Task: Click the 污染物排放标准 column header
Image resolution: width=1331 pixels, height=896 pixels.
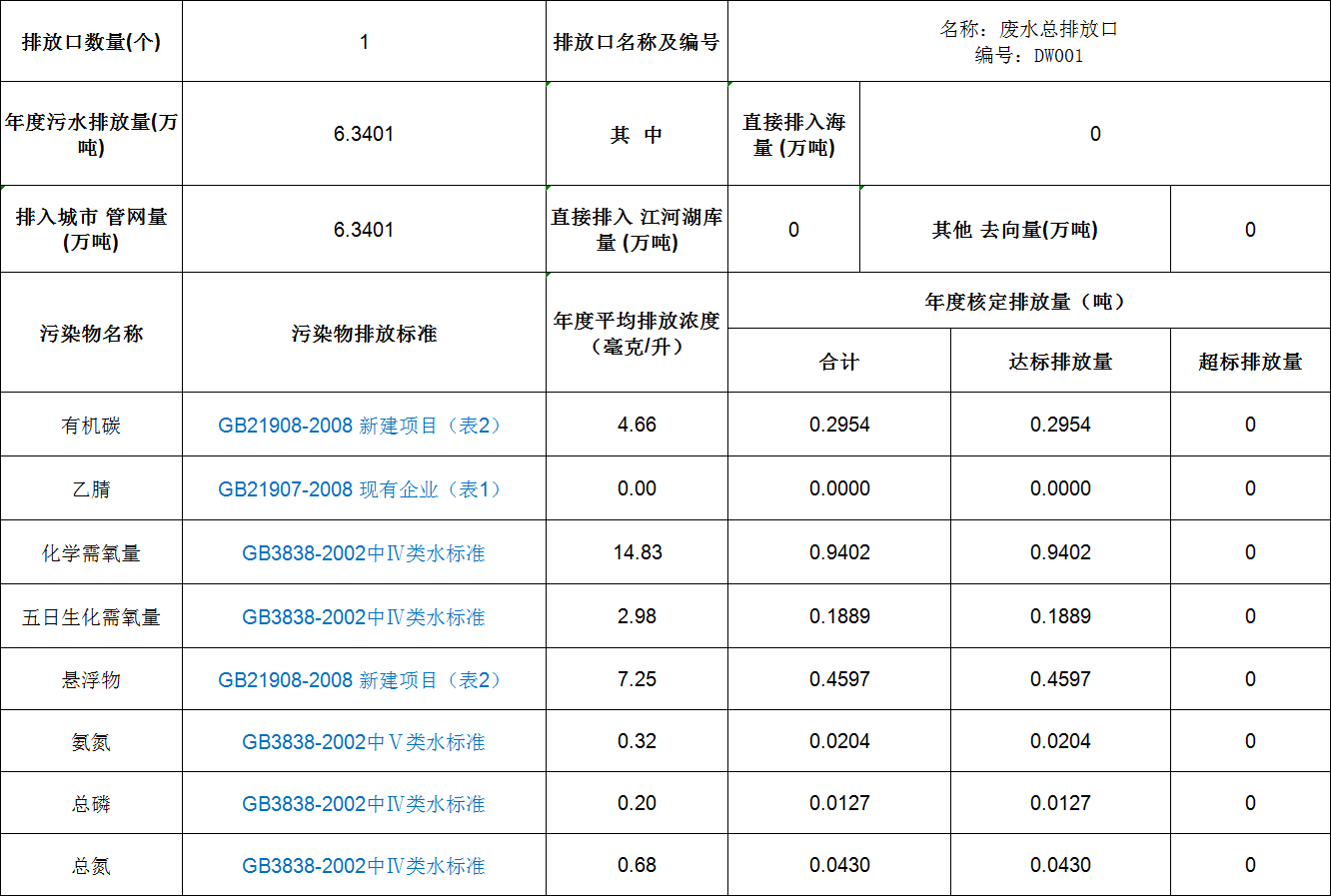Action: click(x=364, y=334)
